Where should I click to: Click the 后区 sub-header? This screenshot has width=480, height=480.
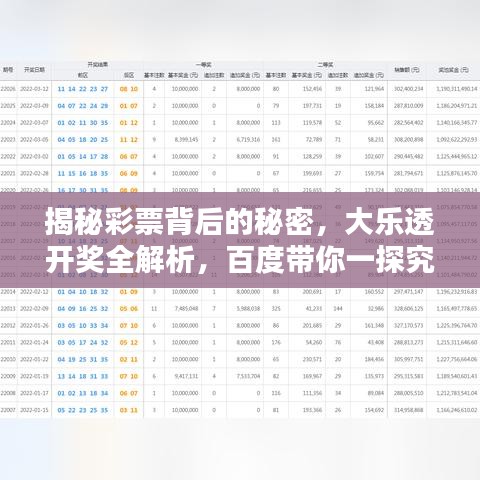129,75
